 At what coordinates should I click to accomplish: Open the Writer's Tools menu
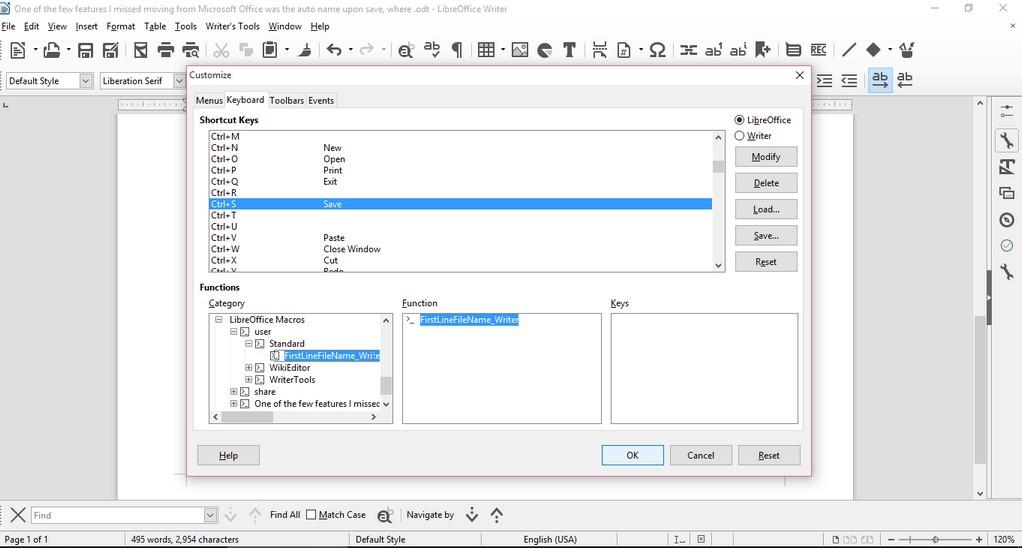(232, 26)
